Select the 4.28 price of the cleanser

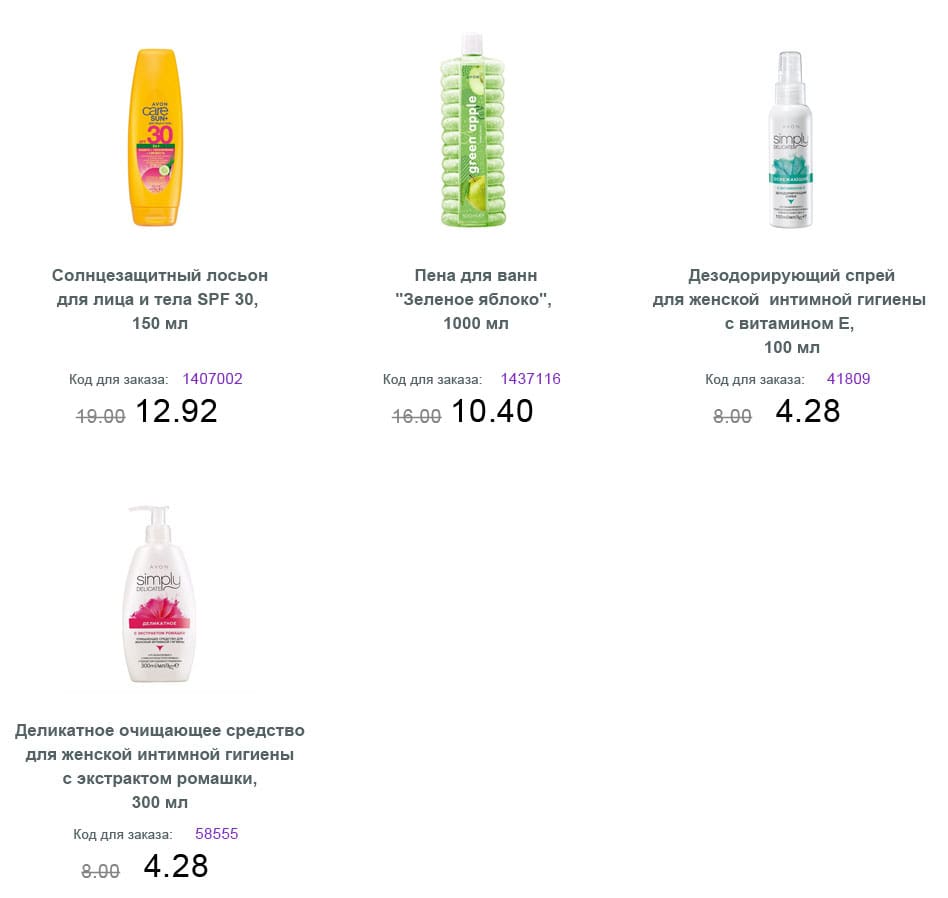[176, 866]
